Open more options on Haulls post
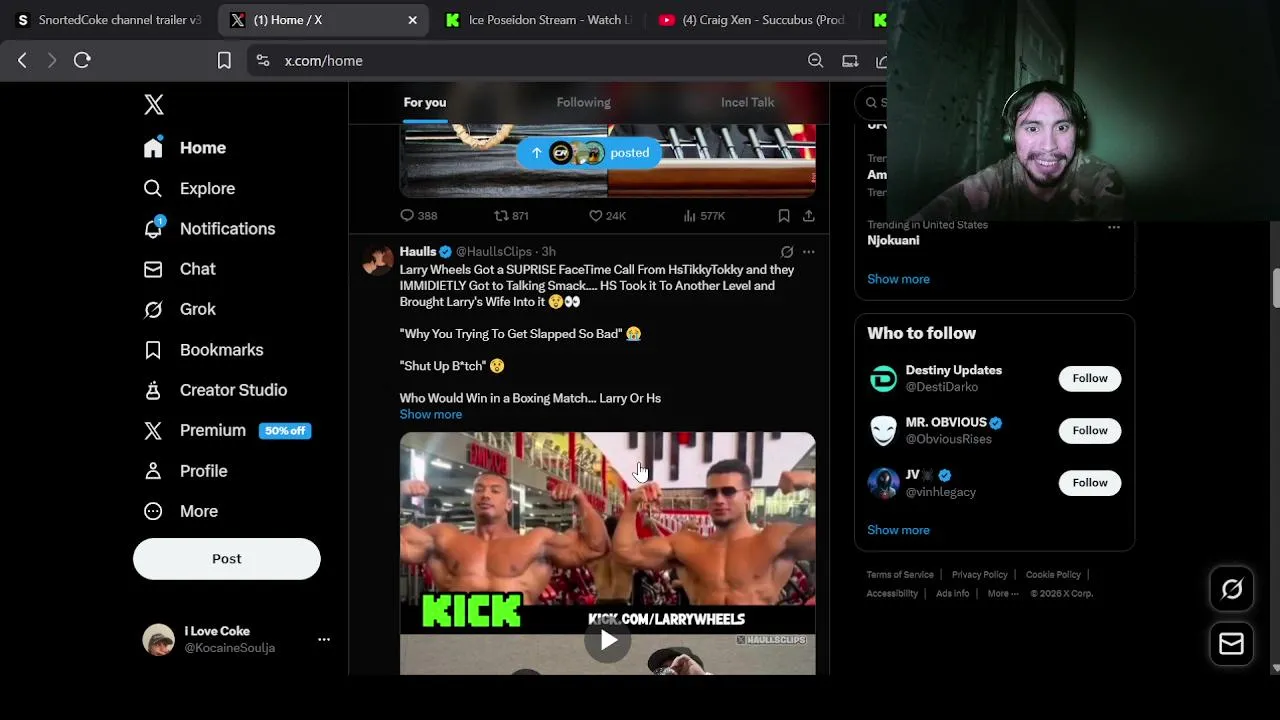1280x720 pixels. point(808,252)
